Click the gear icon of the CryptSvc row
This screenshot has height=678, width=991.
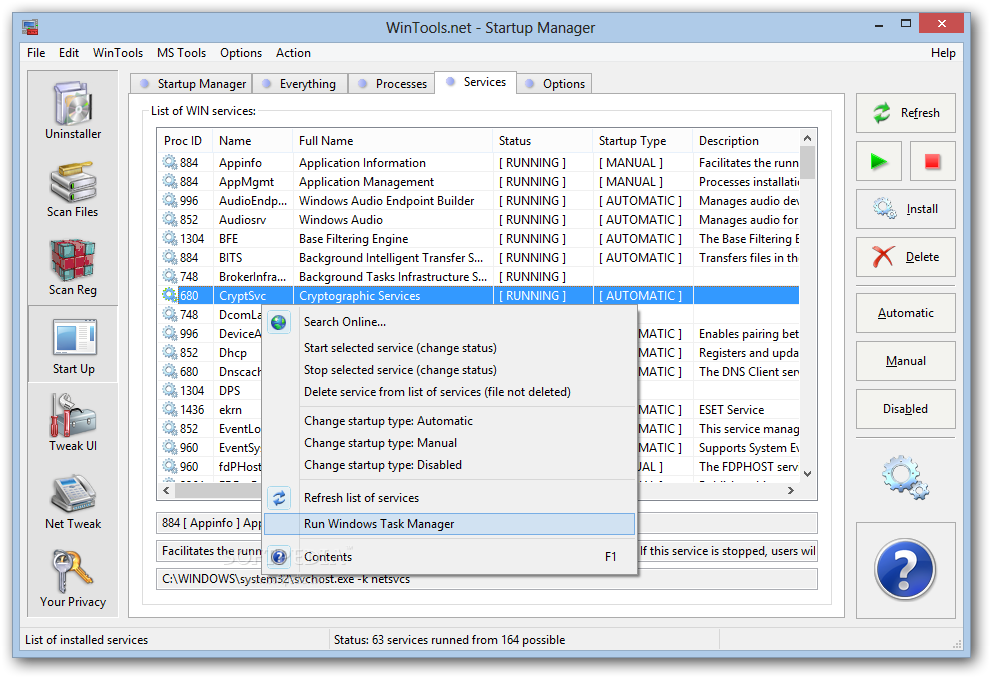point(169,295)
